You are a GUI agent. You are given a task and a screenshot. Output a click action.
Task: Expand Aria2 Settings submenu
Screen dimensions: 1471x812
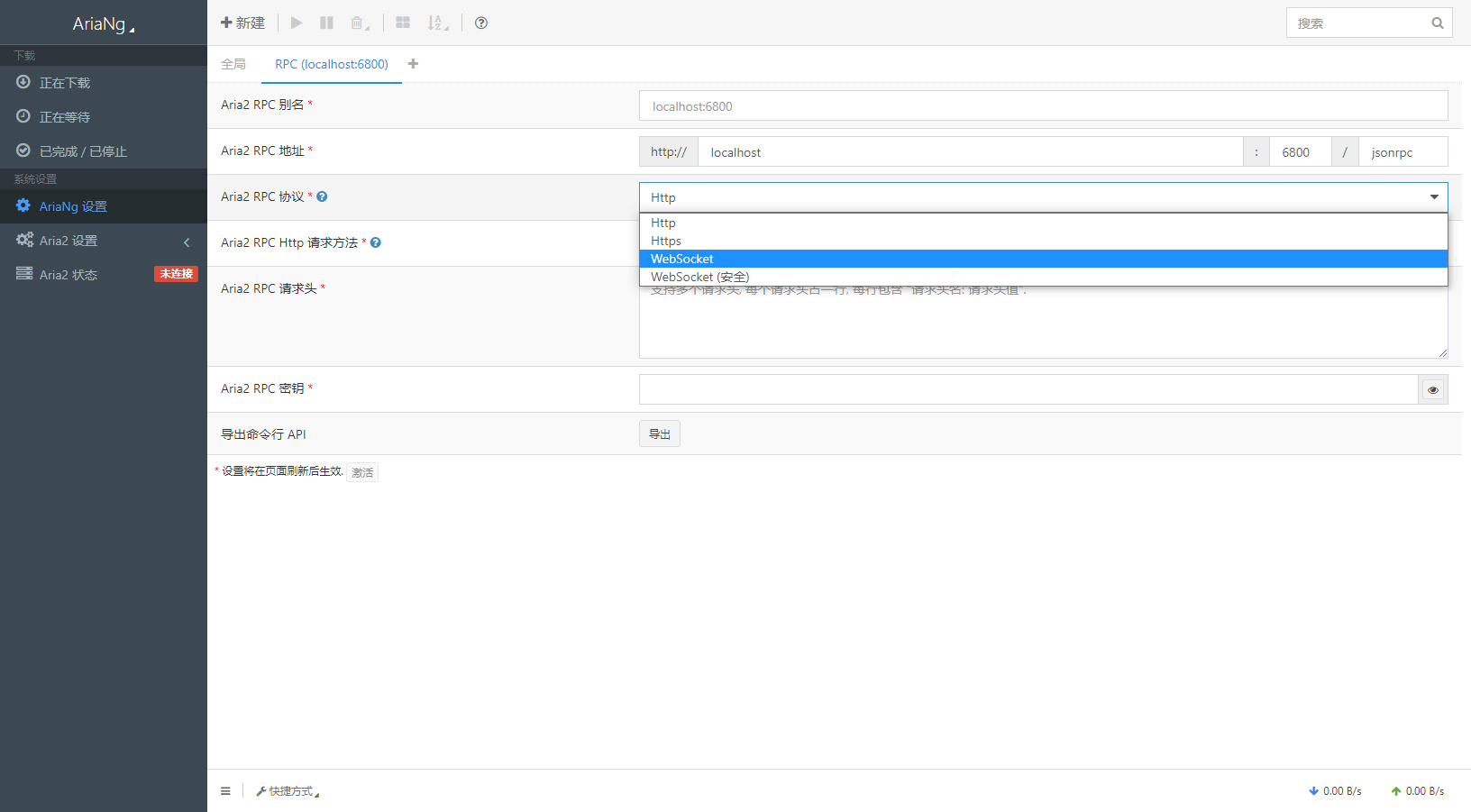coord(104,241)
